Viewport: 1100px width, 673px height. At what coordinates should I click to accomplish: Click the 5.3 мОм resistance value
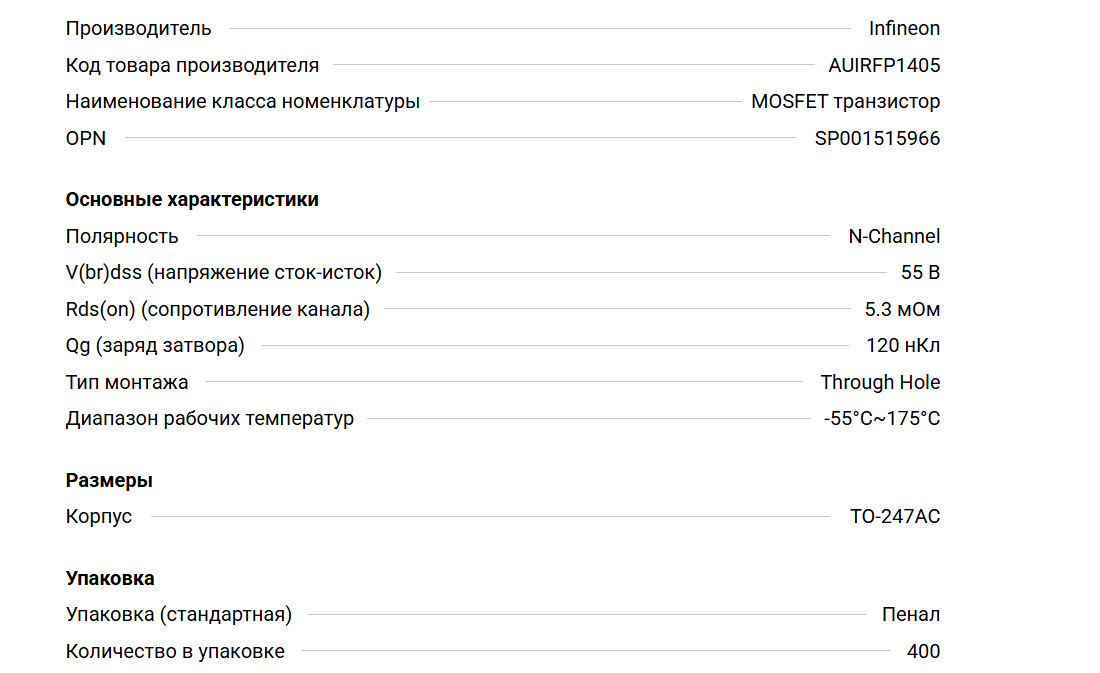coord(902,309)
